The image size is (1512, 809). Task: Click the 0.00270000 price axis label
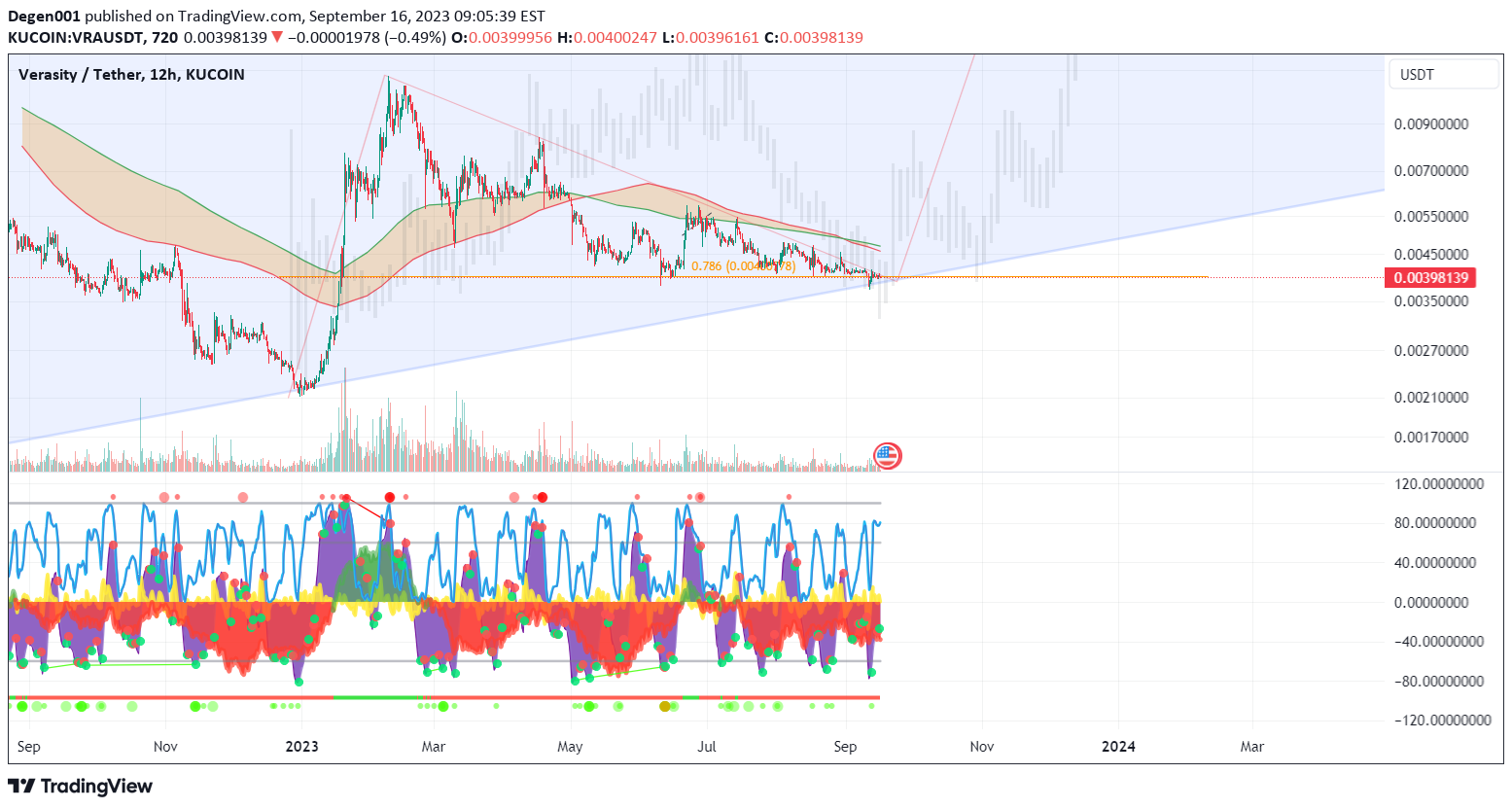point(1431,351)
